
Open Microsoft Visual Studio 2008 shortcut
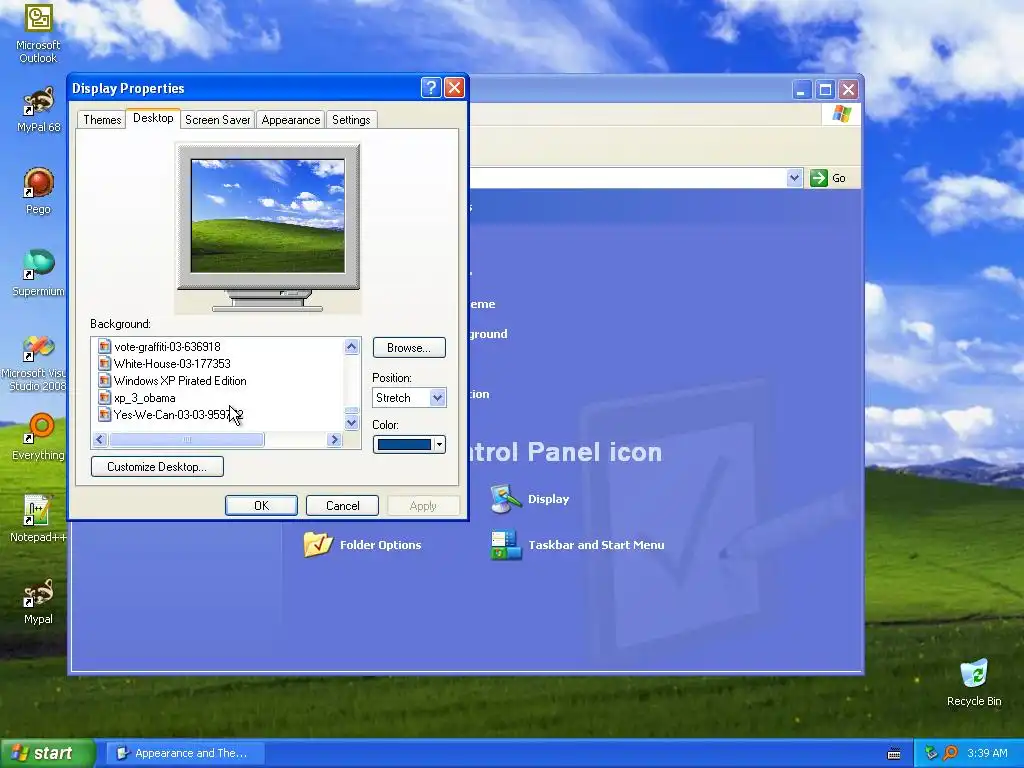(x=38, y=362)
